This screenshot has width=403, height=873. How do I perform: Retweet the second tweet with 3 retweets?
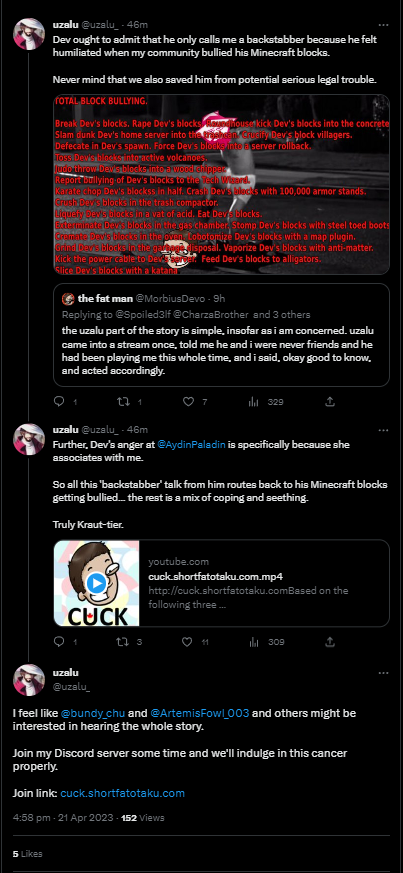121,642
